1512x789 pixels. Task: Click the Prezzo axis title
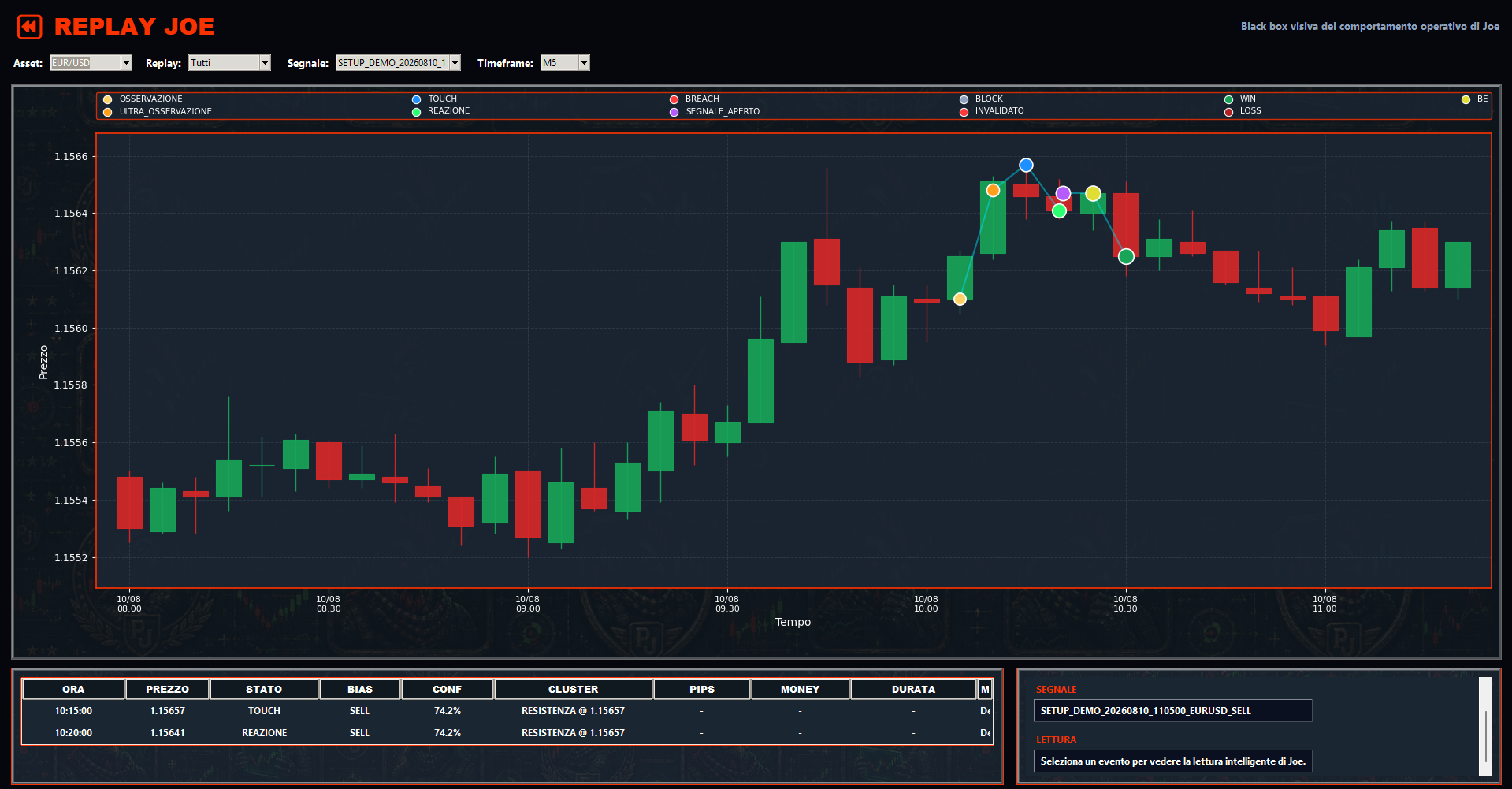coord(43,363)
